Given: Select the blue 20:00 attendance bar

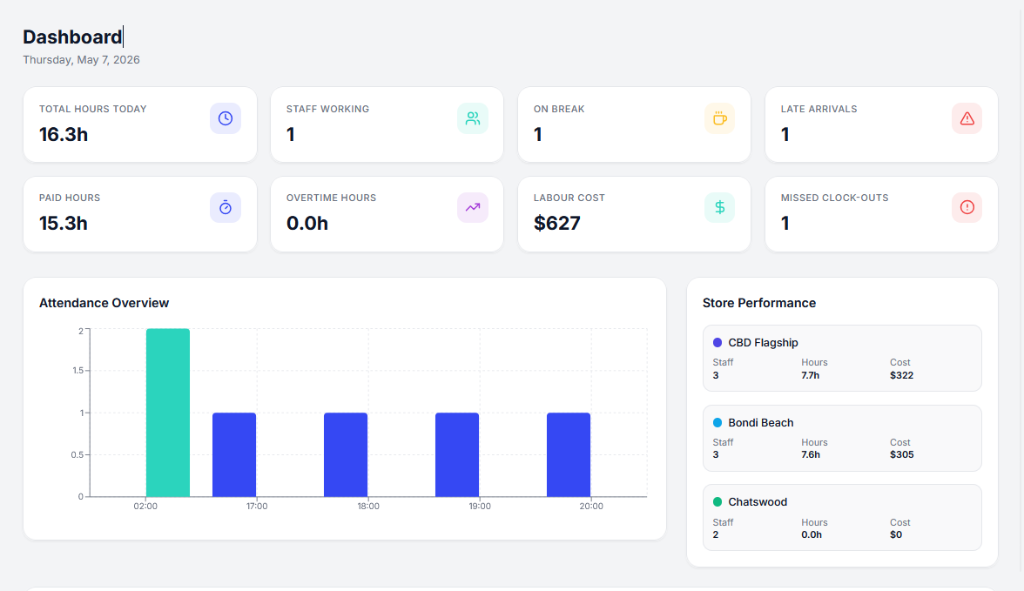Looking at the screenshot, I should (x=569, y=455).
